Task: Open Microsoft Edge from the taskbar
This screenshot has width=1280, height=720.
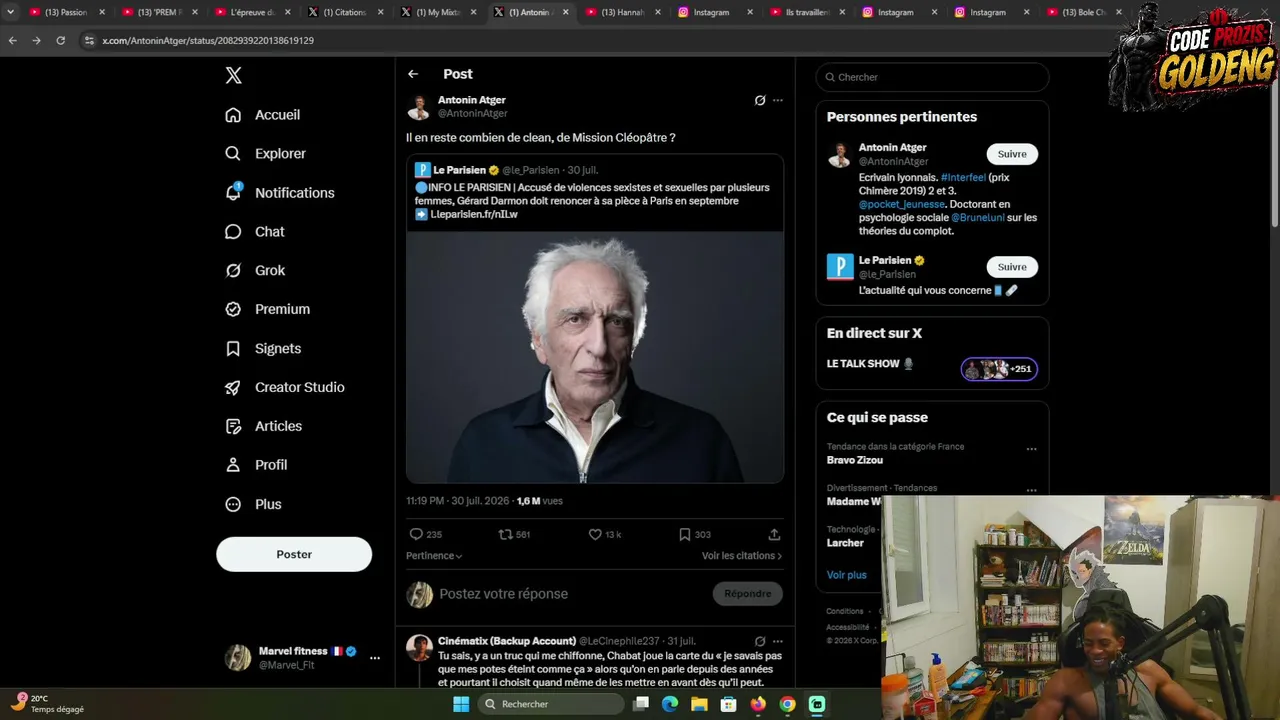Action: pos(670,704)
